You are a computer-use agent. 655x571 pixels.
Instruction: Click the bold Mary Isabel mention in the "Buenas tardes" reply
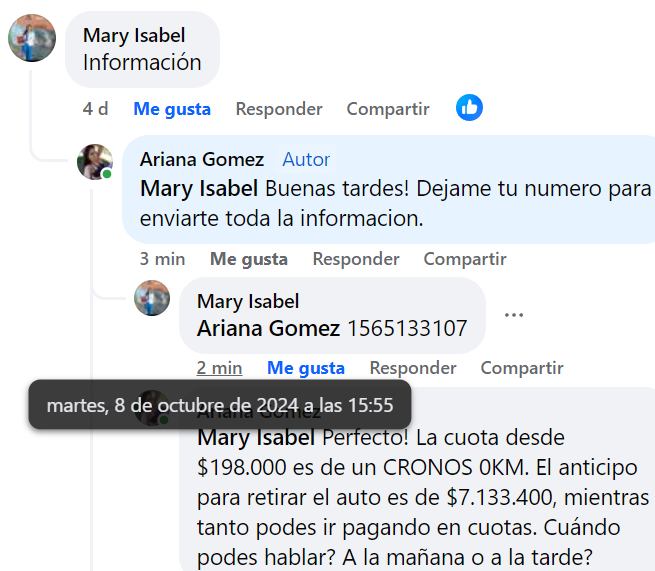click(201, 188)
